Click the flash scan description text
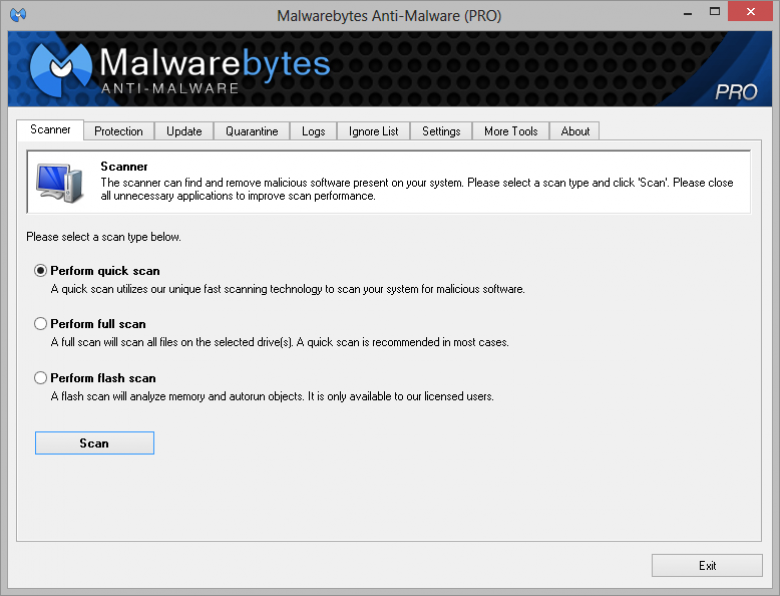780x596 pixels. (x=272, y=397)
